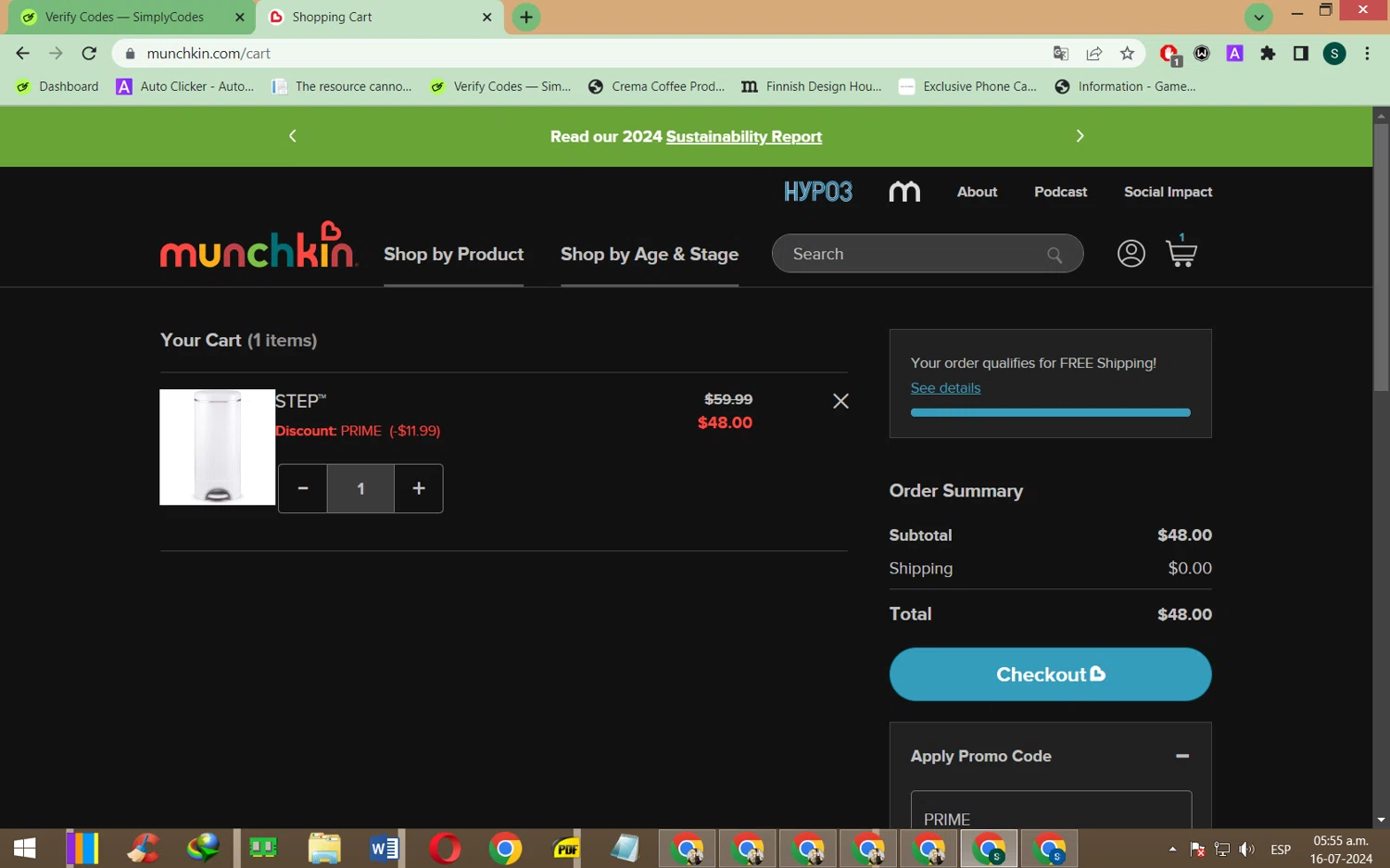Click the quantity field showing 1

pyautogui.click(x=360, y=488)
